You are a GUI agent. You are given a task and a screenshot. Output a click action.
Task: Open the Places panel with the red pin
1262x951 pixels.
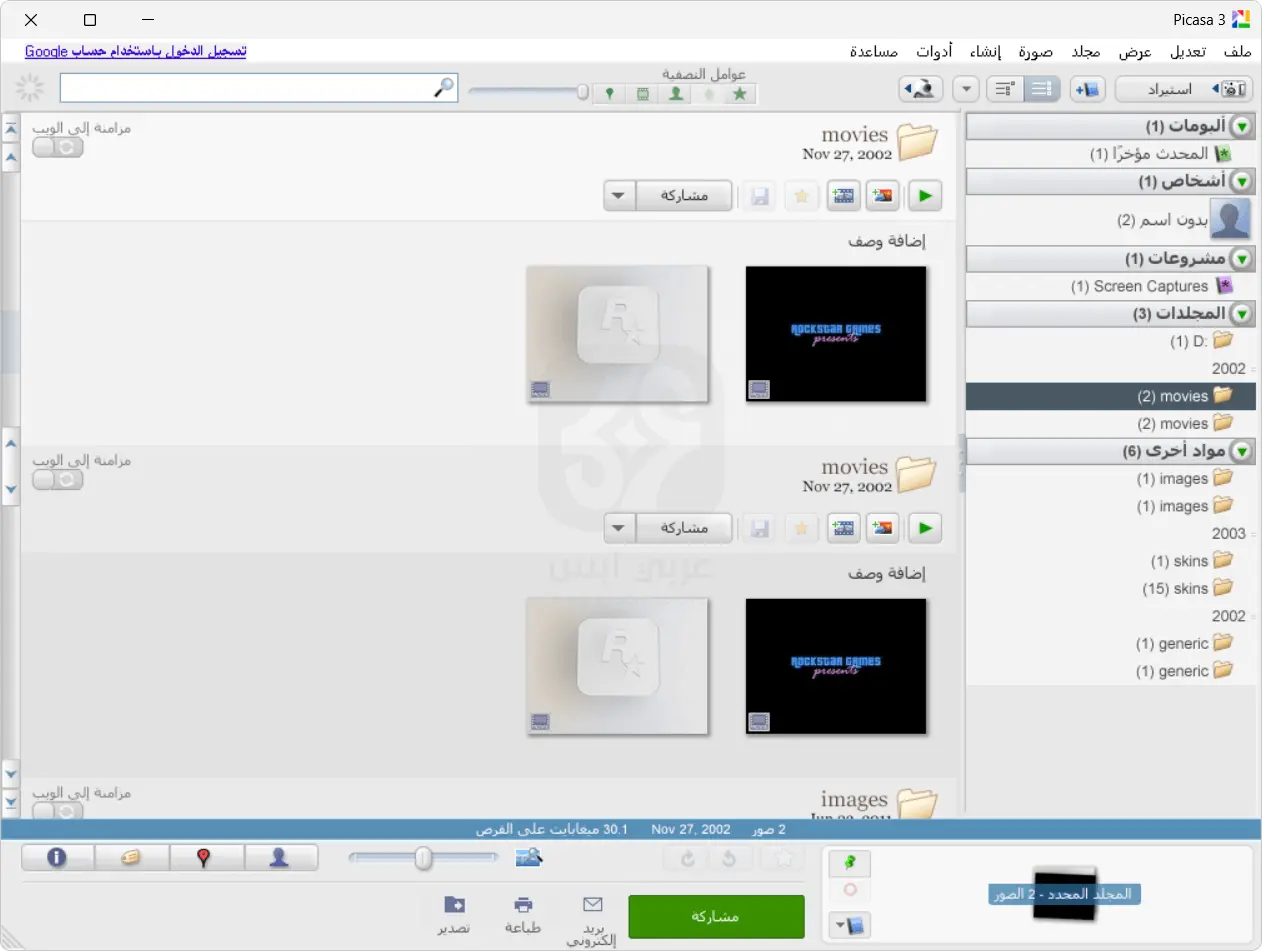coord(205,858)
